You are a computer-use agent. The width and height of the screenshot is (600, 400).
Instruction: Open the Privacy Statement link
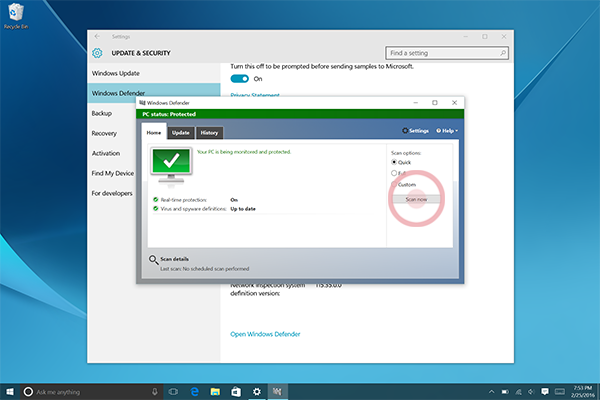click(255, 95)
